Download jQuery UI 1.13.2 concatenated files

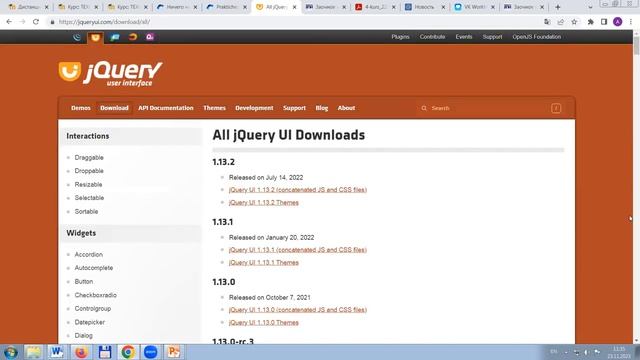[298, 190]
